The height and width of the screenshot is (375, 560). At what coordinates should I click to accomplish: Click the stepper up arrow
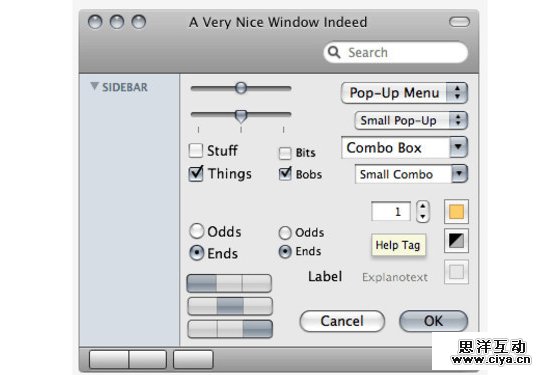423,206
